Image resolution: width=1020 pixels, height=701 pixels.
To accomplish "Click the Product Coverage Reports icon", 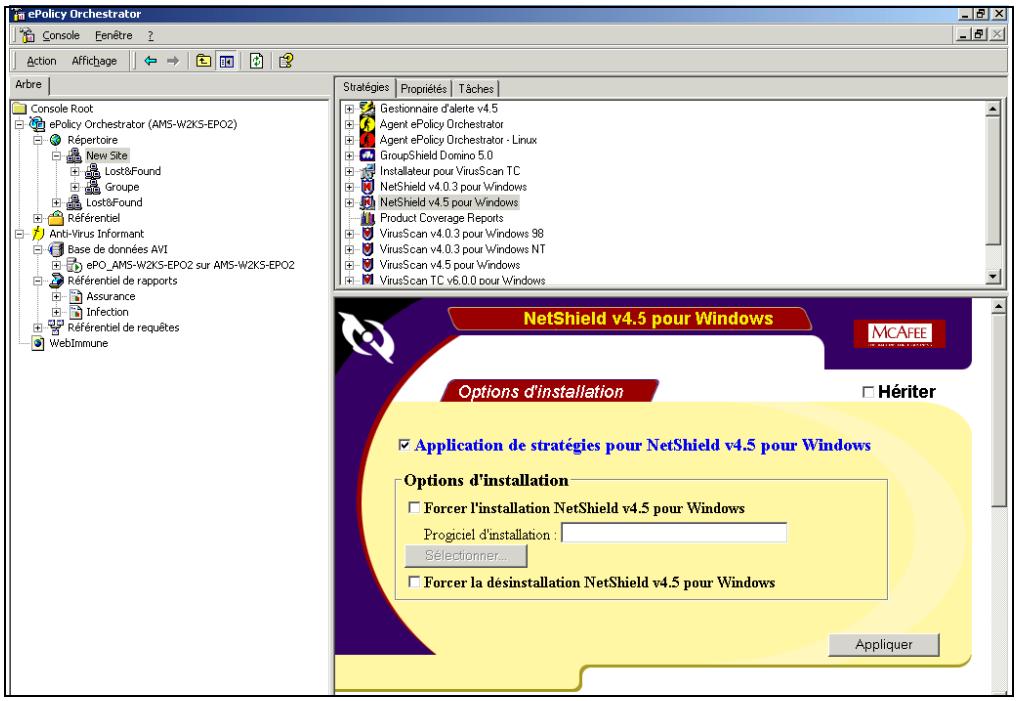I will tap(368, 218).
